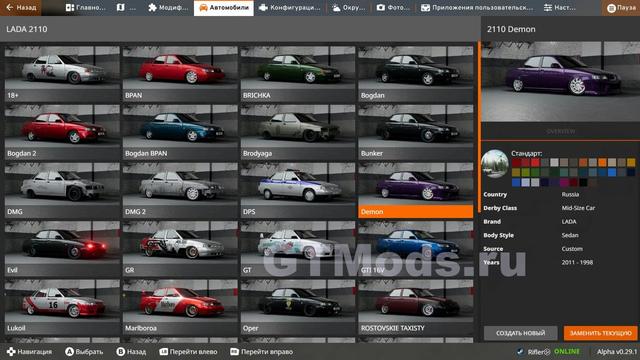Open the weather-icon Окру... environment tab
The height and width of the screenshot is (360, 640).
pyautogui.click(x=348, y=8)
